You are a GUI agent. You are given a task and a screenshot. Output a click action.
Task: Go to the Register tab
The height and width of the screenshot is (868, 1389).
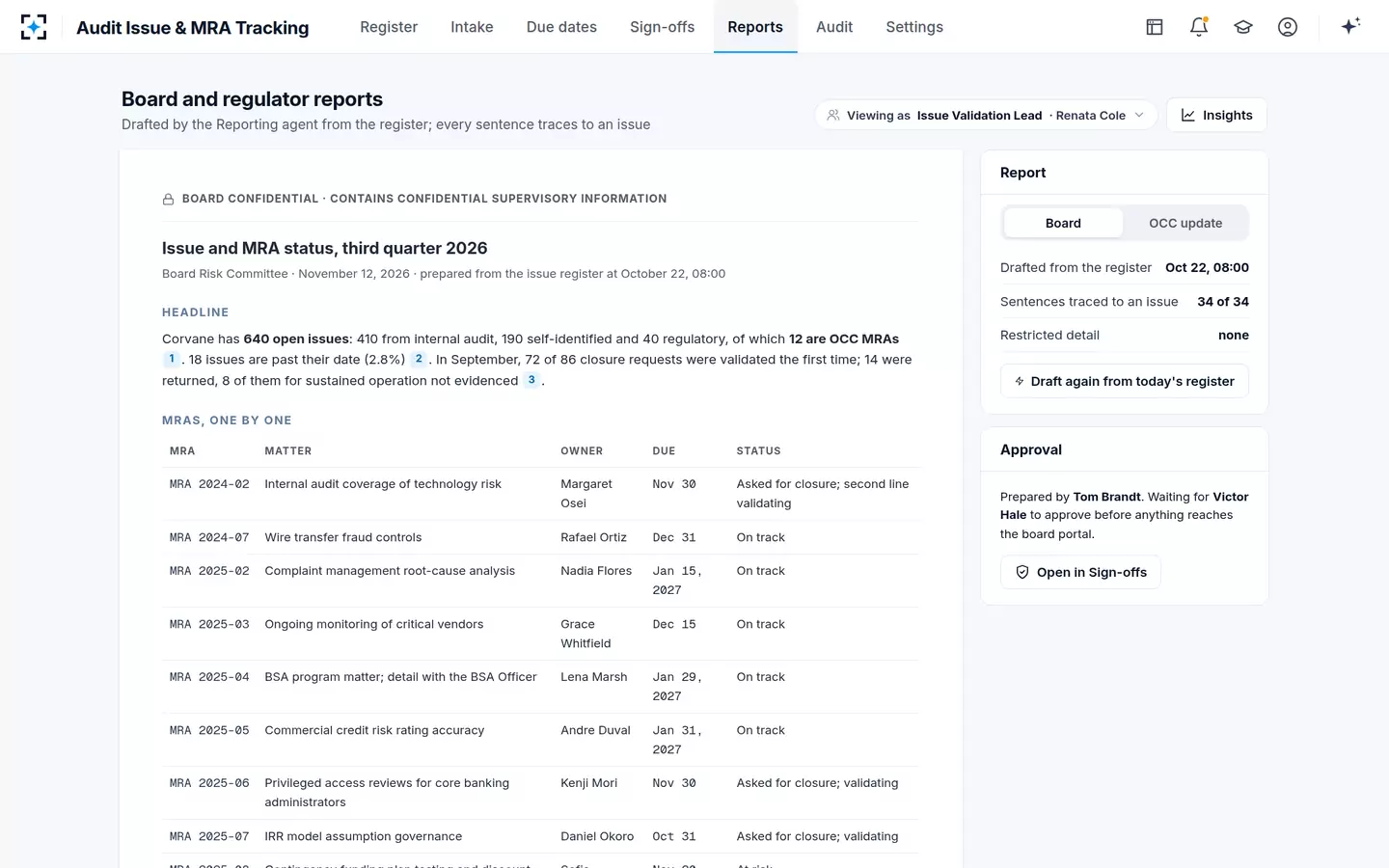(389, 27)
